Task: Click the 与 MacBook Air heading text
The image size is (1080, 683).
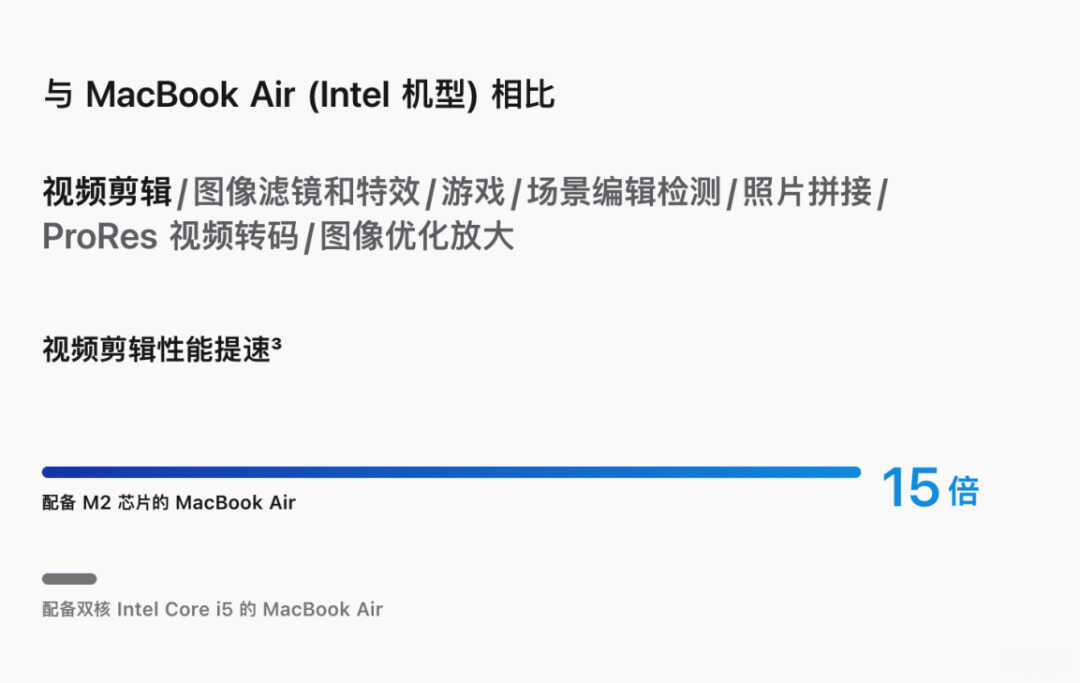Action: 169,94
